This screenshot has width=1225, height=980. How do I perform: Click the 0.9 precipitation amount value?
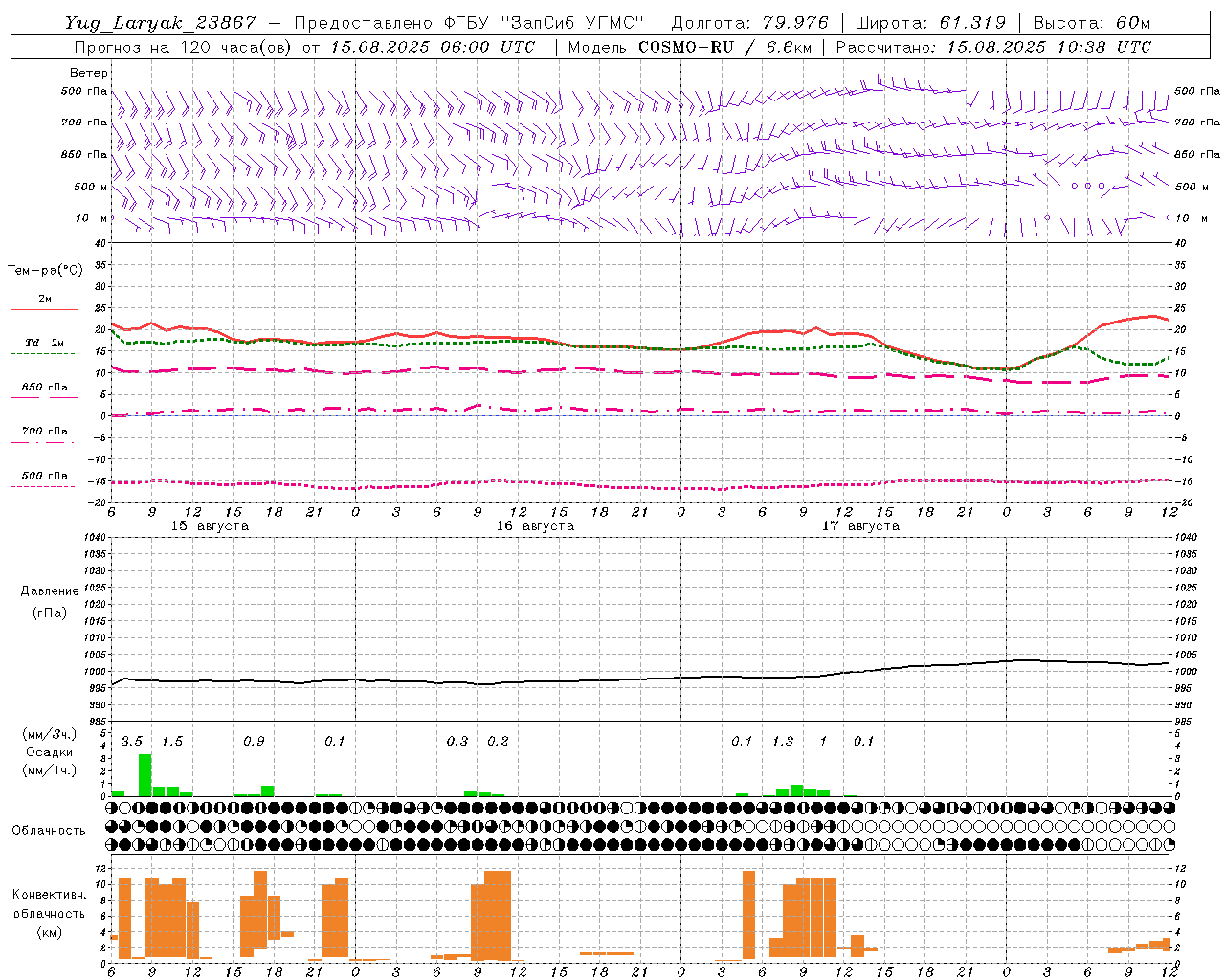[x=254, y=742]
